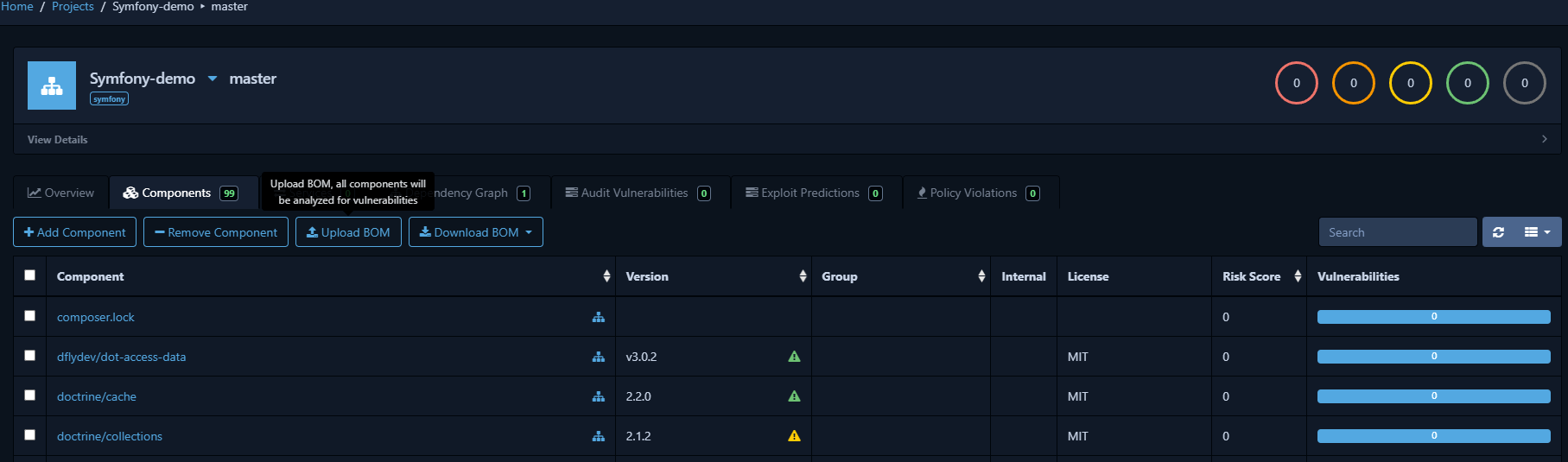Viewport: 1568px width, 462px height.
Task: Click dependency graph icon for doctrine/cache row
Action: [598, 396]
